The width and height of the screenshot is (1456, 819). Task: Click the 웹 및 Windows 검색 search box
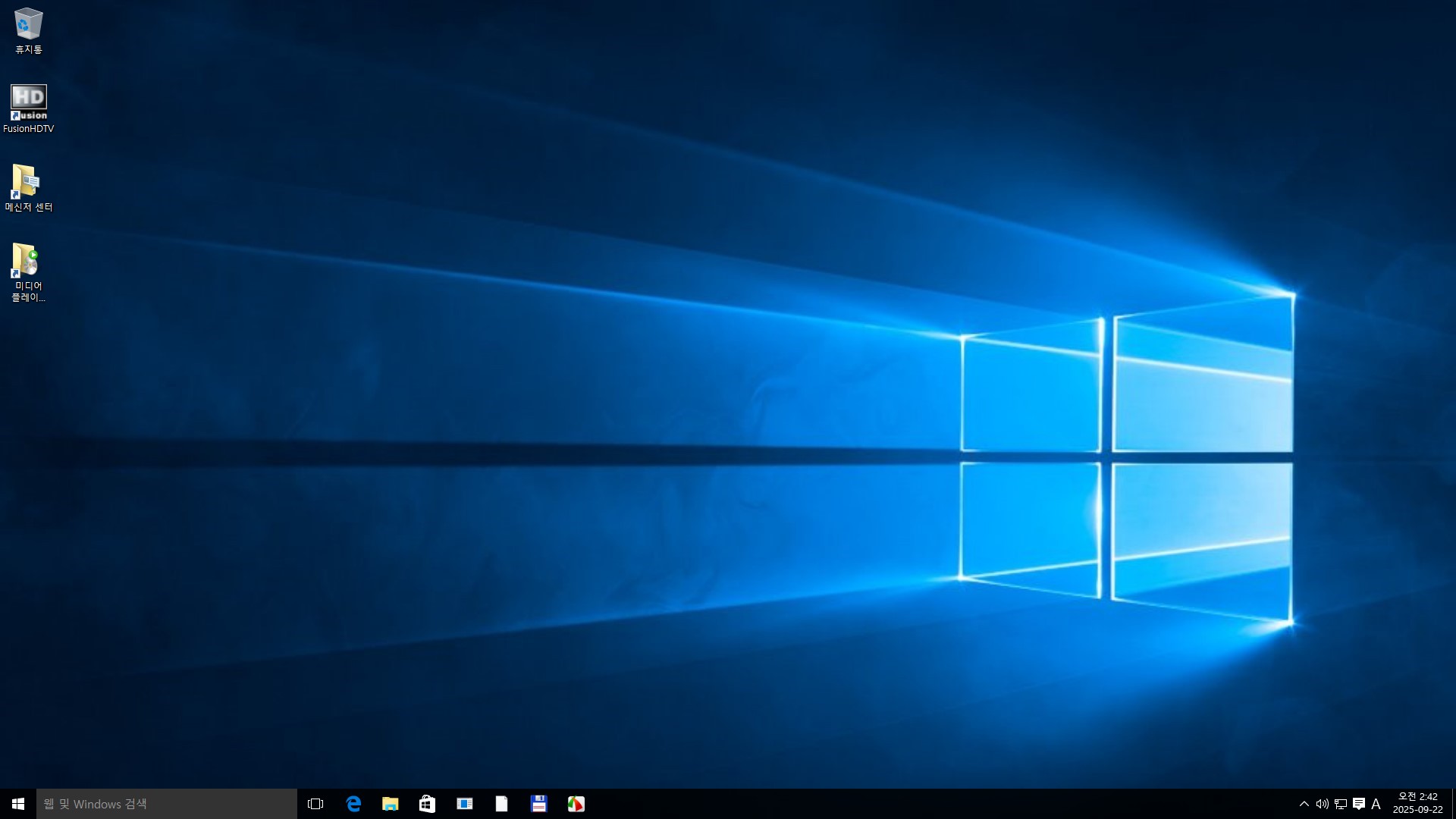pyautogui.click(x=167, y=804)
